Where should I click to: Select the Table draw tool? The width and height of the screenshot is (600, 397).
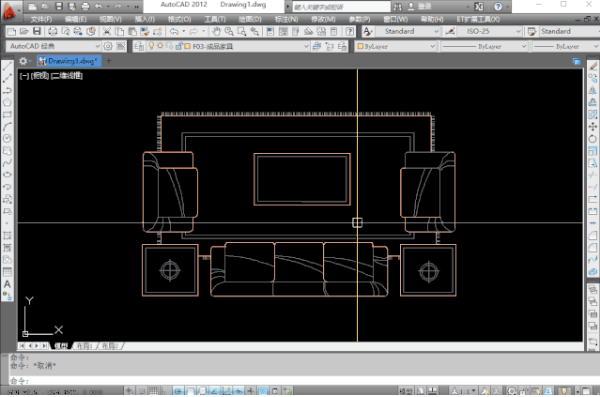(x=7, y=272)
